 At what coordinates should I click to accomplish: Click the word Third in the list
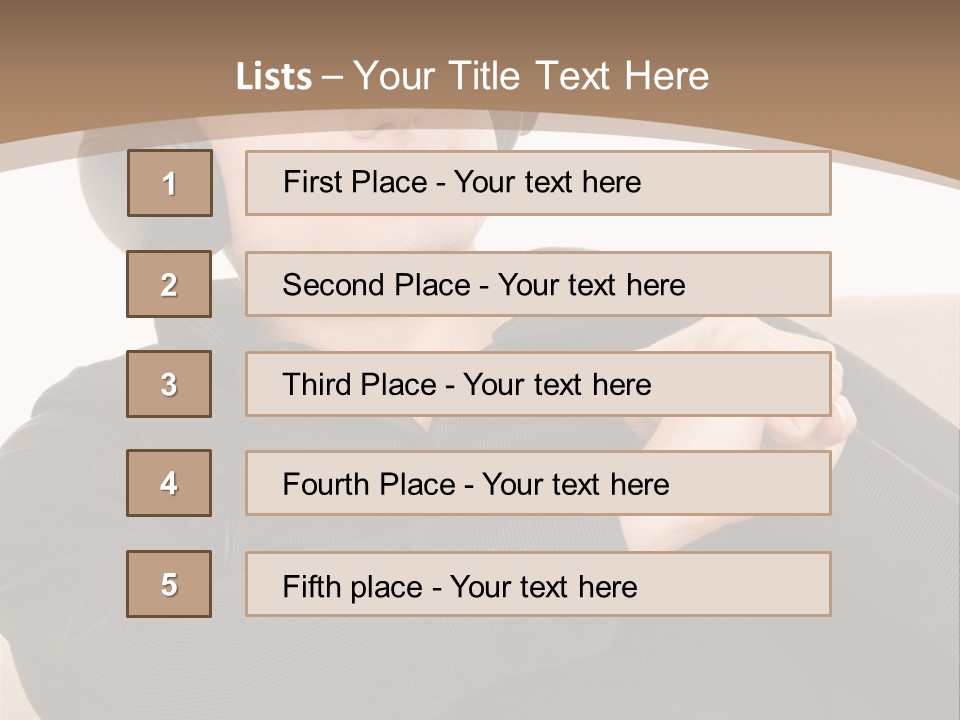point(315,385)
